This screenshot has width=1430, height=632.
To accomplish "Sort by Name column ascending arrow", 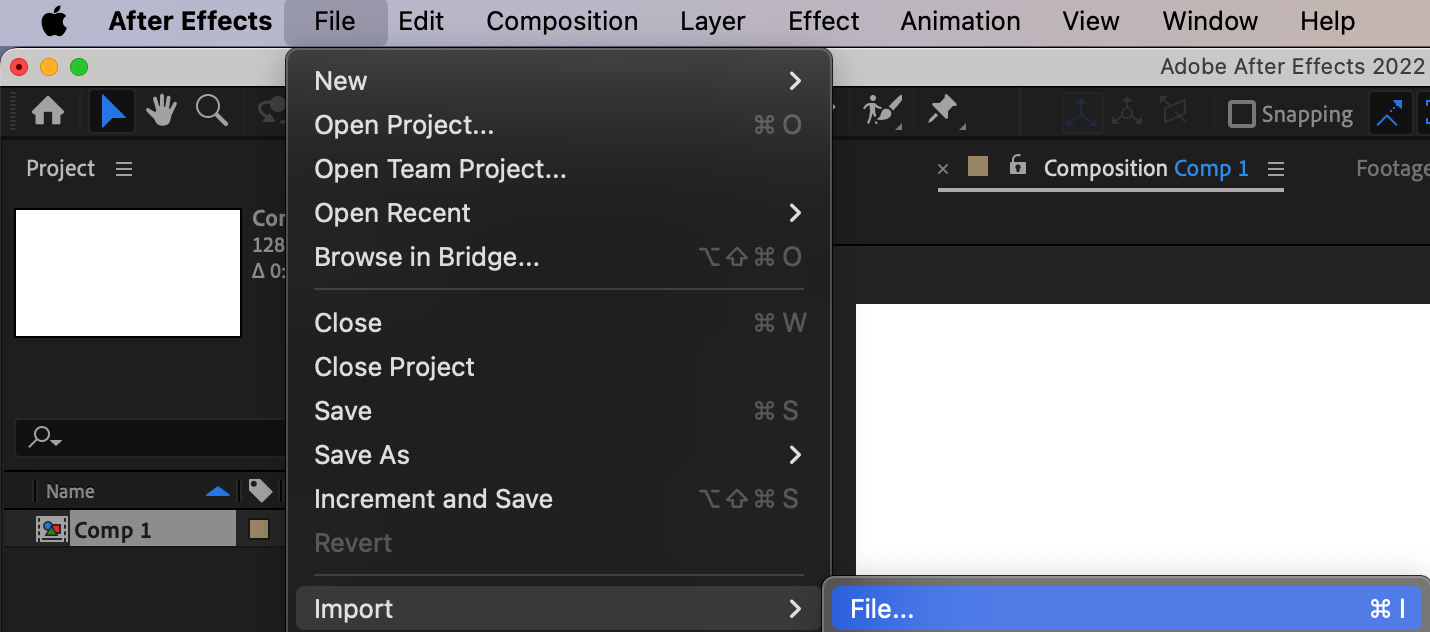I will coord(217,491).
